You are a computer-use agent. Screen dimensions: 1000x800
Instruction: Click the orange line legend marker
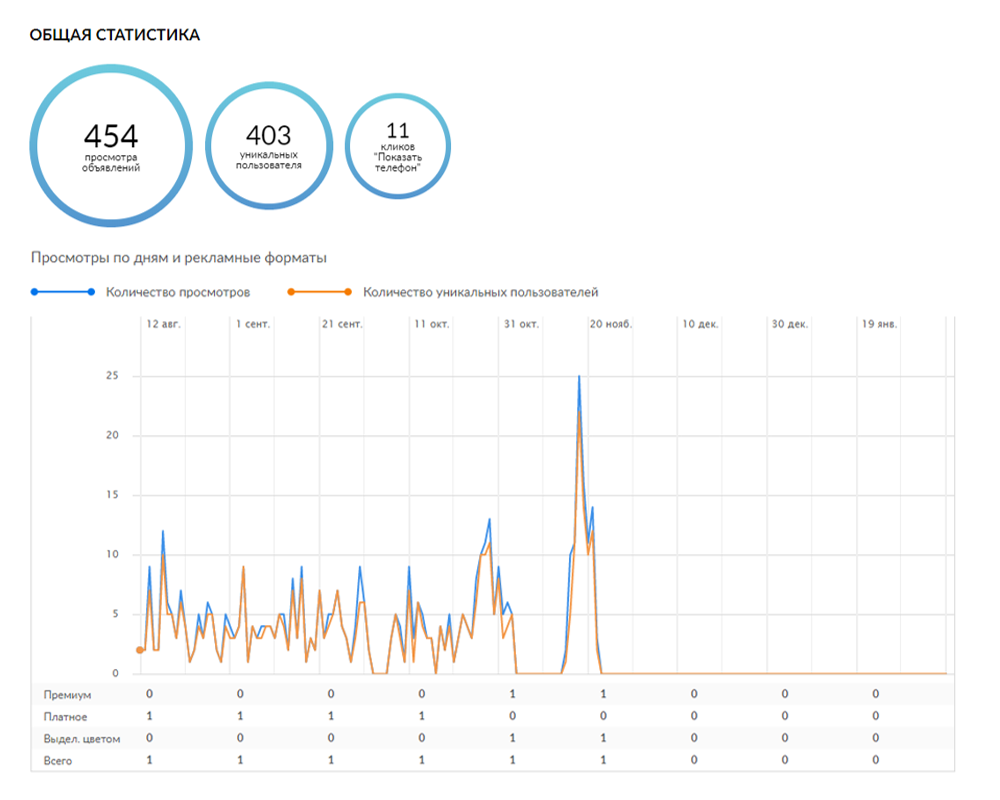click(x=320, y=292)
